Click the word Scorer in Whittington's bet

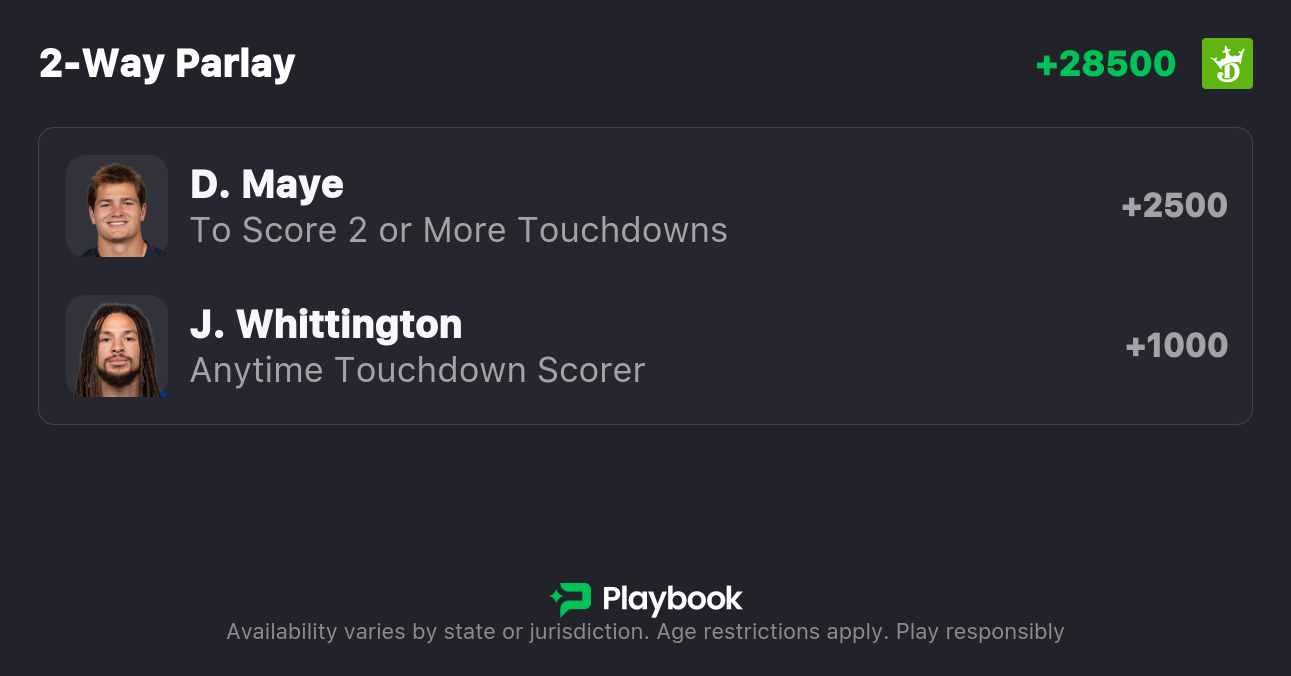591,370
